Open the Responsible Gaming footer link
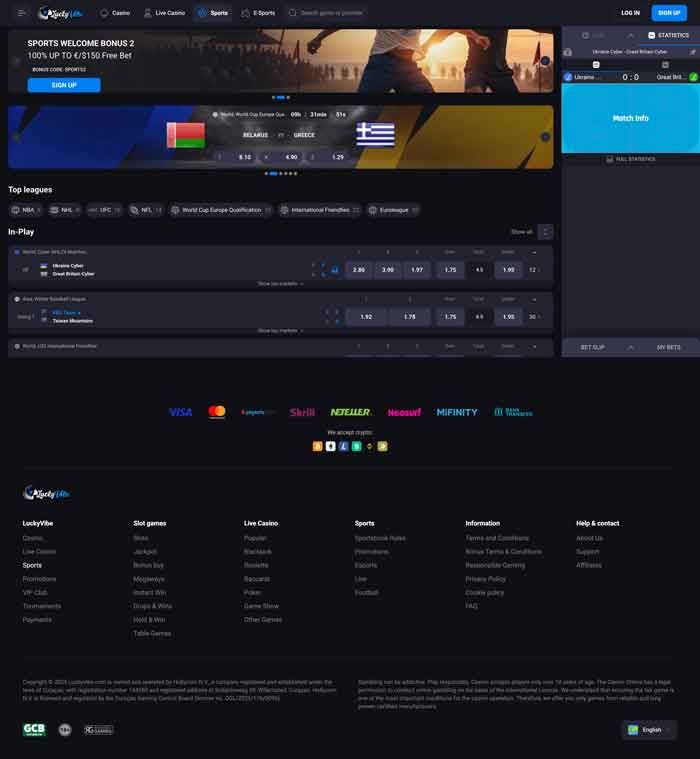700x759 pixels. tap(494, 565)
